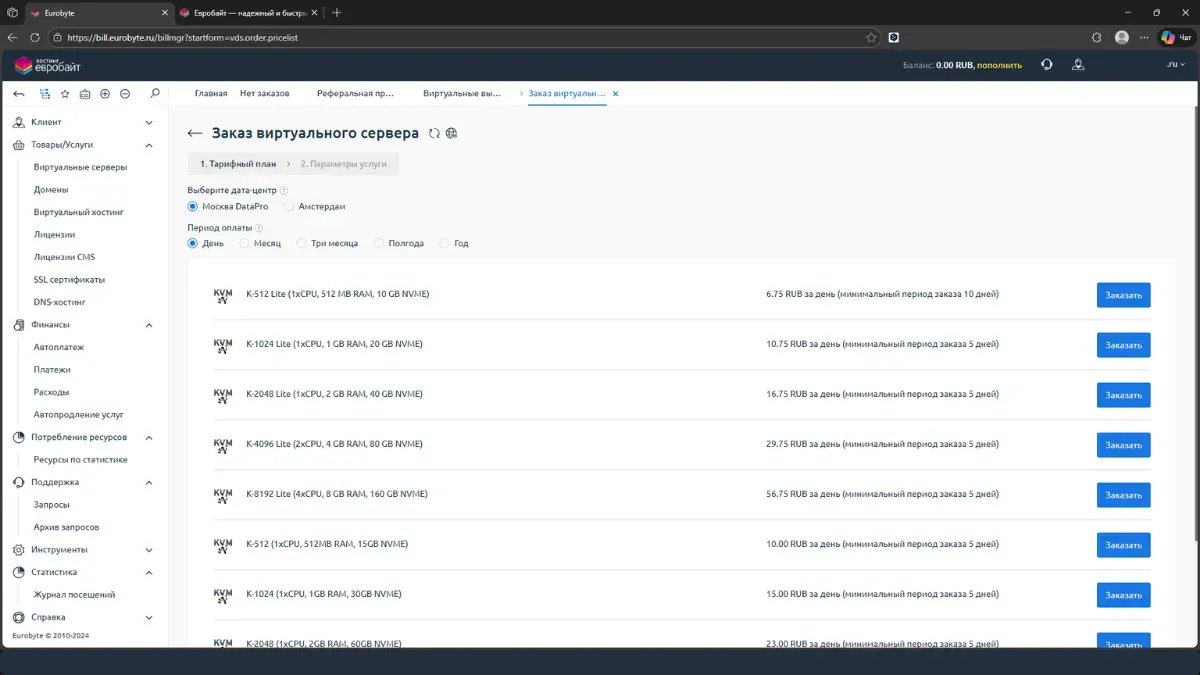Click the expand-all plus icon in sidebar toolbar
The image size is (1200, 675).
105,94
